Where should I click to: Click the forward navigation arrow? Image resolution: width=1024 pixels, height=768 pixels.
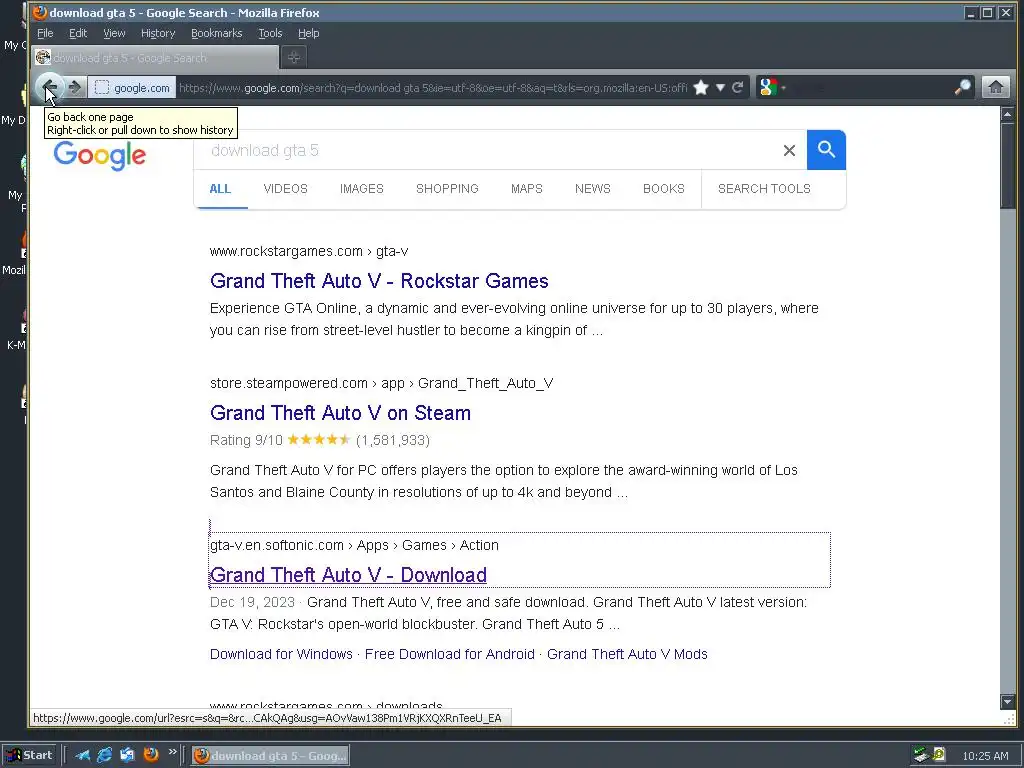pyautogui.click(x=74, y=88)
